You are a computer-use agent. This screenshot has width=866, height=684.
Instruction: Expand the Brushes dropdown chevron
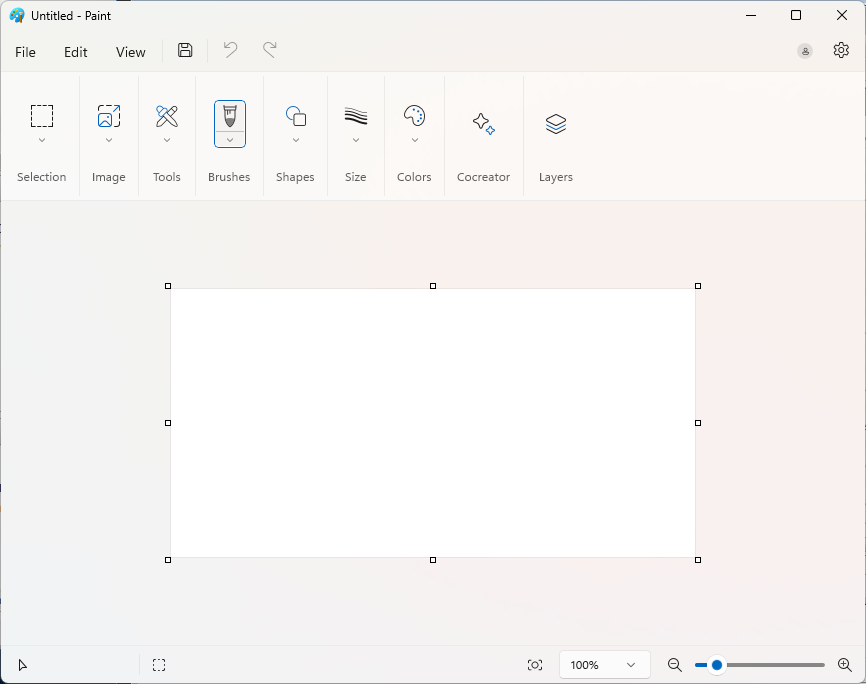tap(230, 140)
